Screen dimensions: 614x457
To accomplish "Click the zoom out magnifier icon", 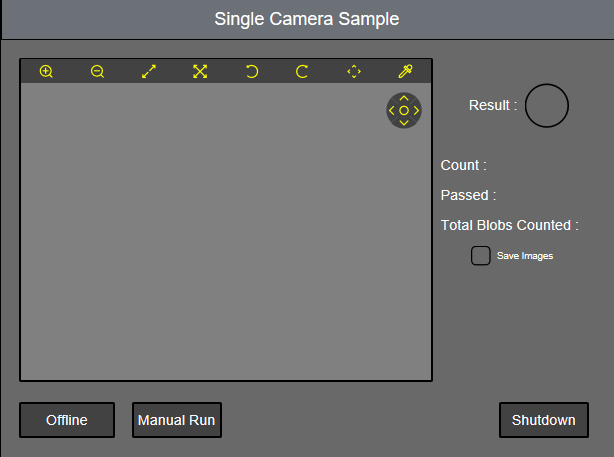I will (97, 72).
